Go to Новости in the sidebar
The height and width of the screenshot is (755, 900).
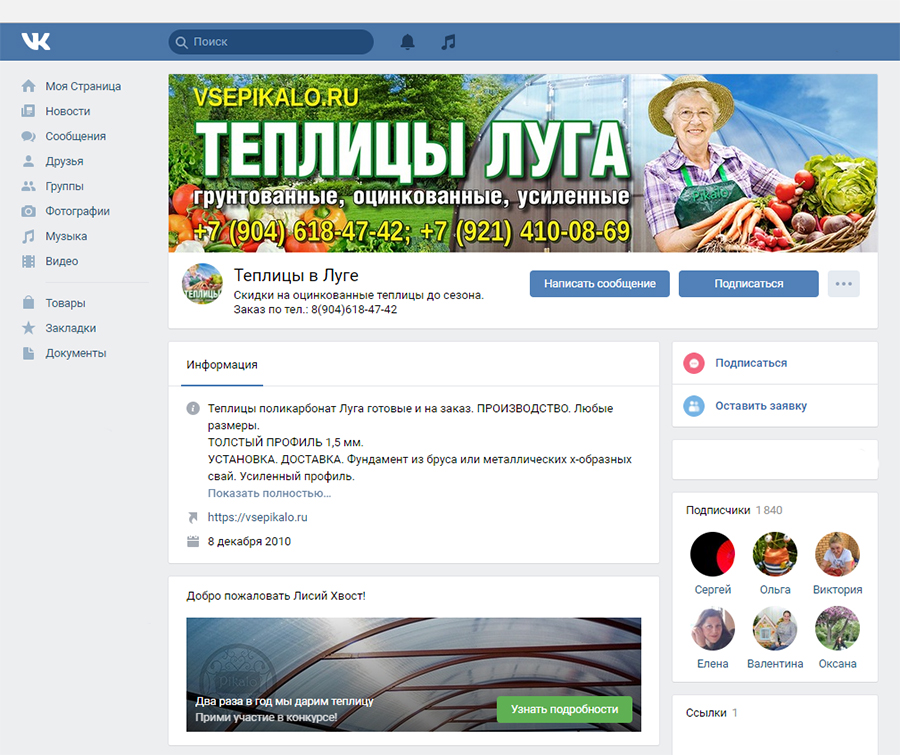point(68,111)
